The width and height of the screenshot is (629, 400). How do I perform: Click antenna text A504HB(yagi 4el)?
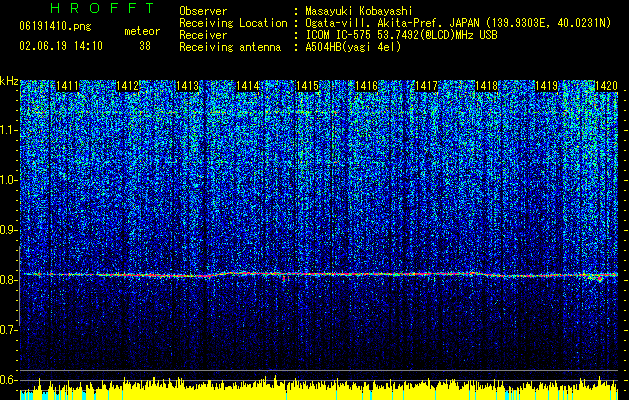pos(353,47)
